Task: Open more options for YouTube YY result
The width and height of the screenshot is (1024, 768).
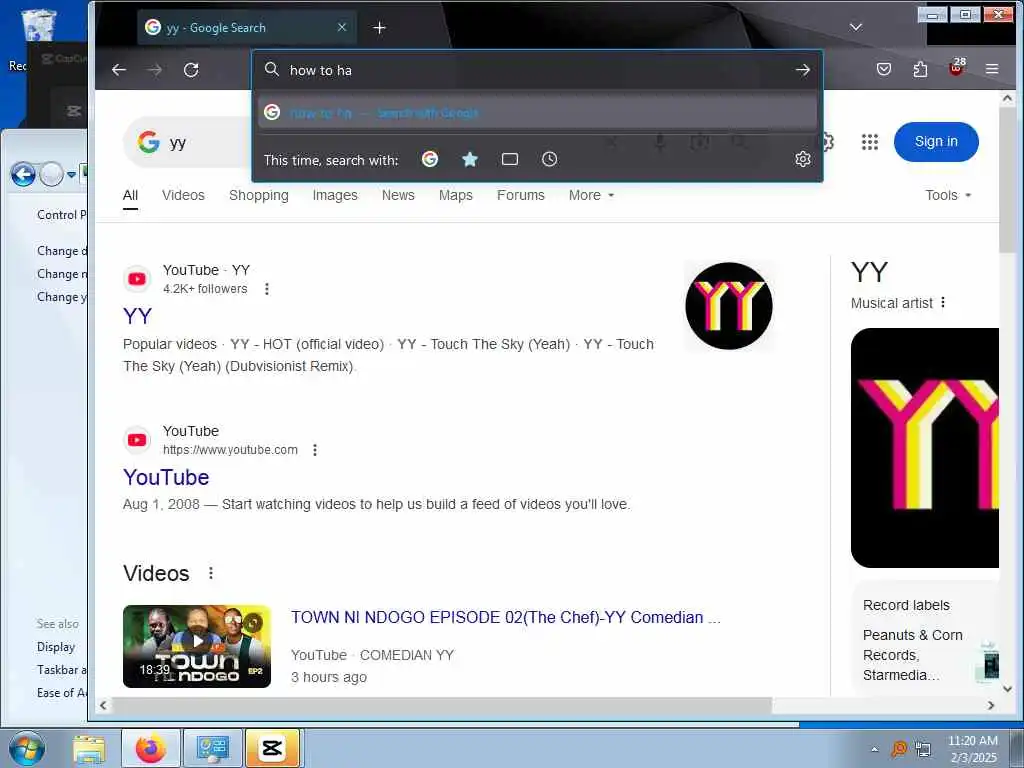Action: tap(266, 289)
